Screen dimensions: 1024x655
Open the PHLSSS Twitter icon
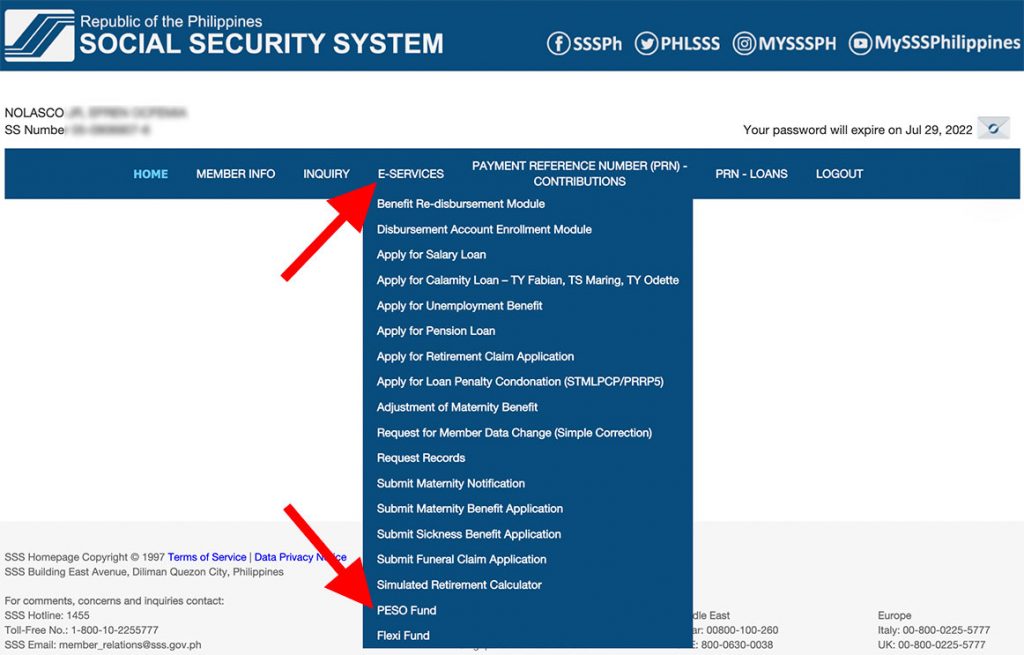click(x=646, y=44)
